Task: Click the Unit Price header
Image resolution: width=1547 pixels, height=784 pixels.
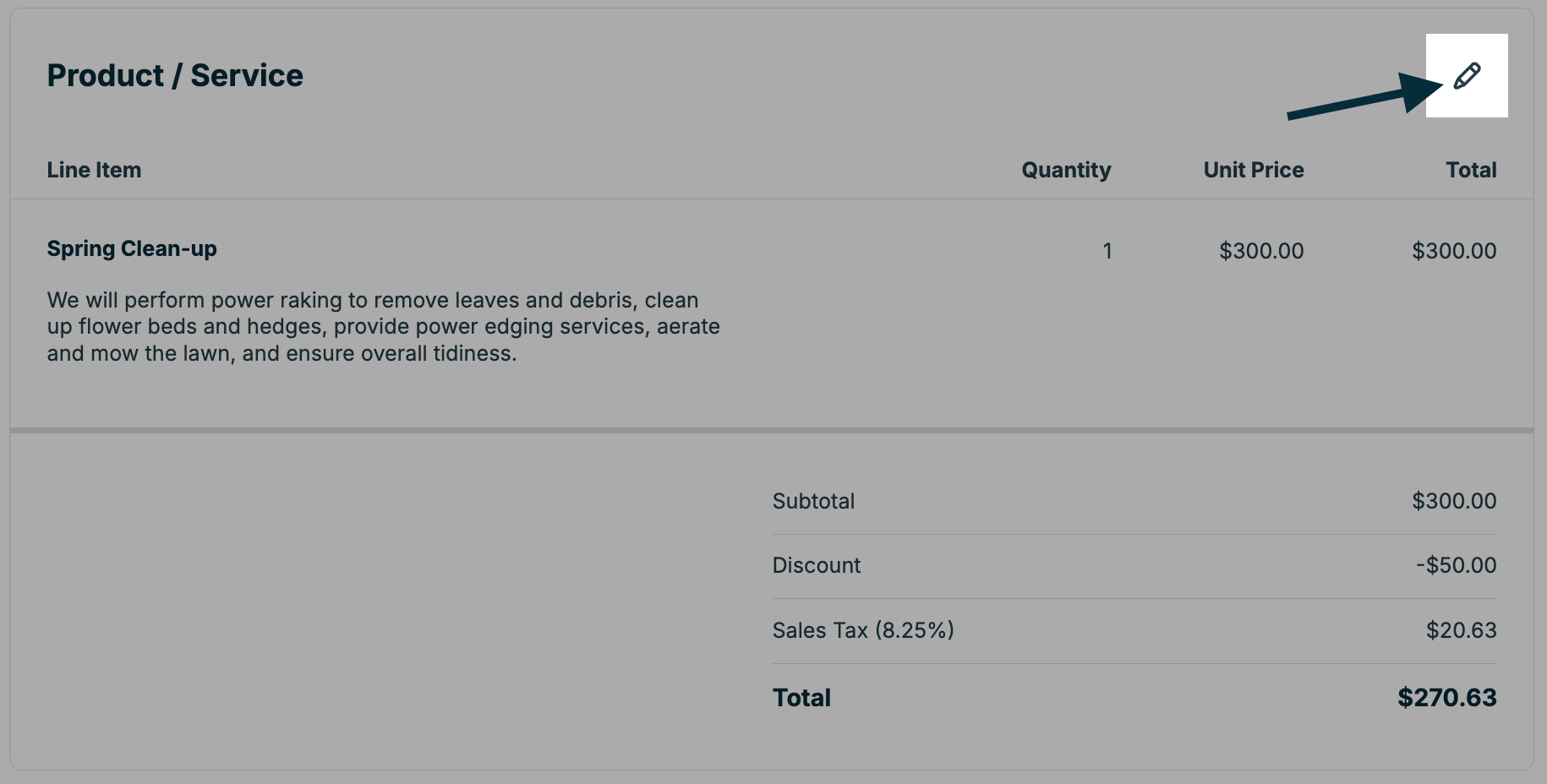Action: click(1254, 170)
